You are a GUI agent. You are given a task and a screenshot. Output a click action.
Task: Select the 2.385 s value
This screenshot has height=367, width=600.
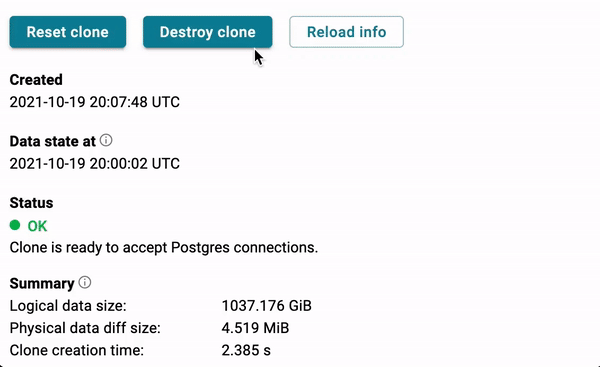246,350
